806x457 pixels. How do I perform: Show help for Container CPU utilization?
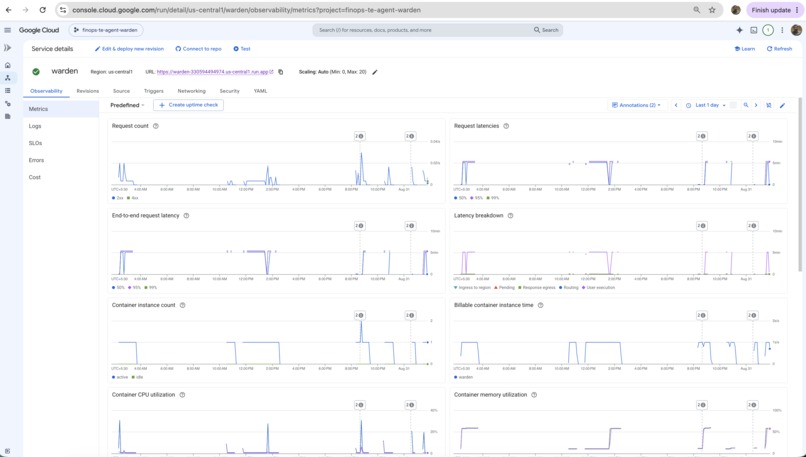[182, 395]
